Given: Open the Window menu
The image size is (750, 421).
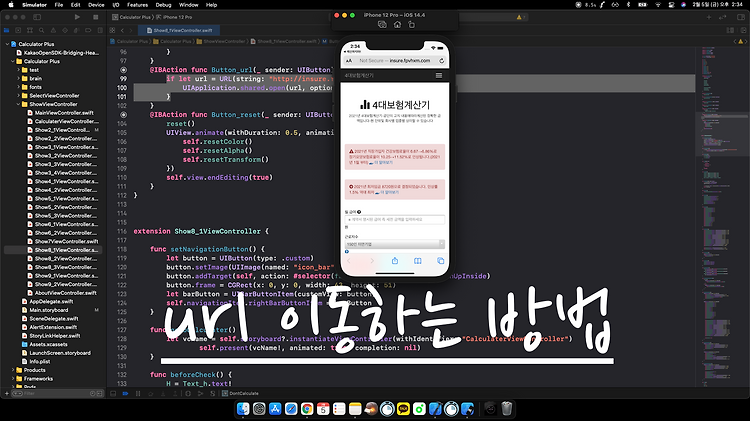Looking at the screenshot, I should [188, 5].
